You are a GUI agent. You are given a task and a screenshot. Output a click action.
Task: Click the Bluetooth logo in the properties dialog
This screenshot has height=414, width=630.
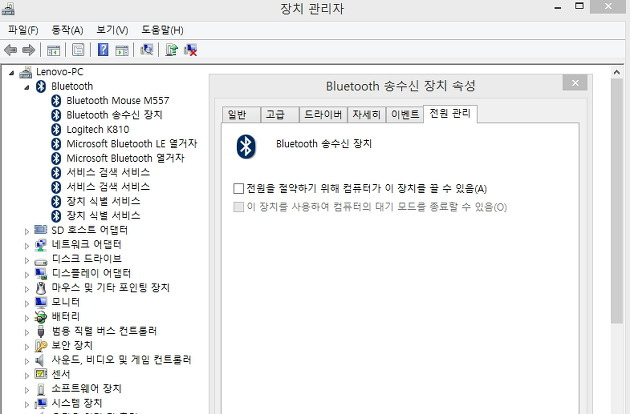(245, 146)
